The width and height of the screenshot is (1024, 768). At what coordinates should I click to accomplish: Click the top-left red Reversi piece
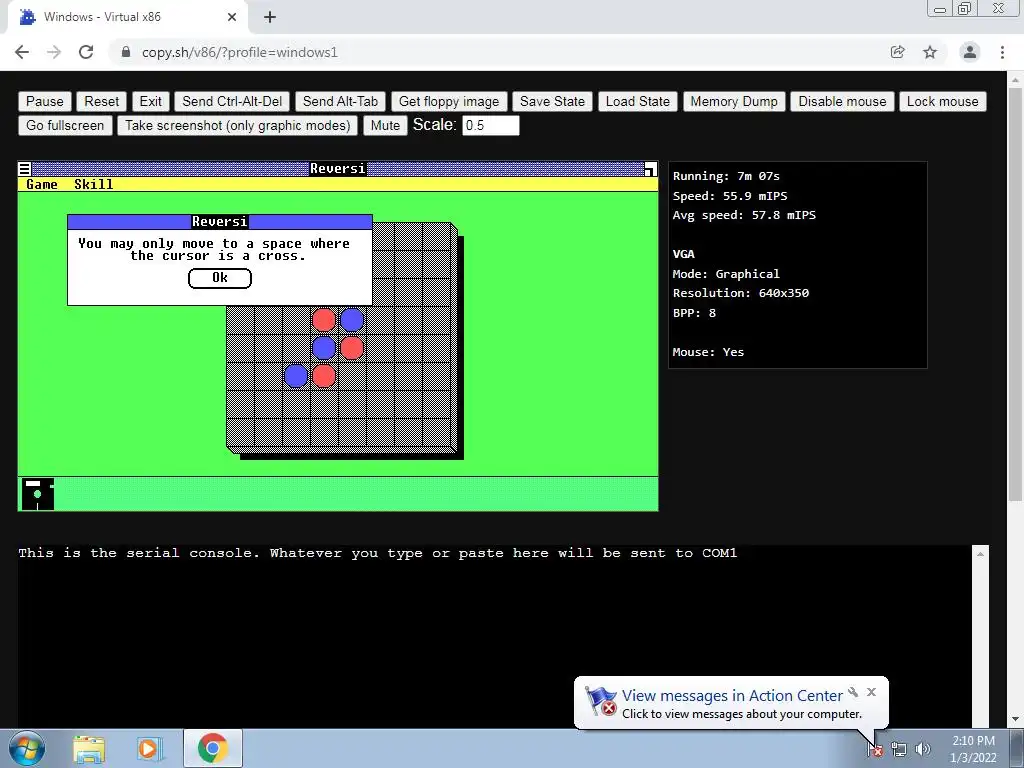(324, 320)
